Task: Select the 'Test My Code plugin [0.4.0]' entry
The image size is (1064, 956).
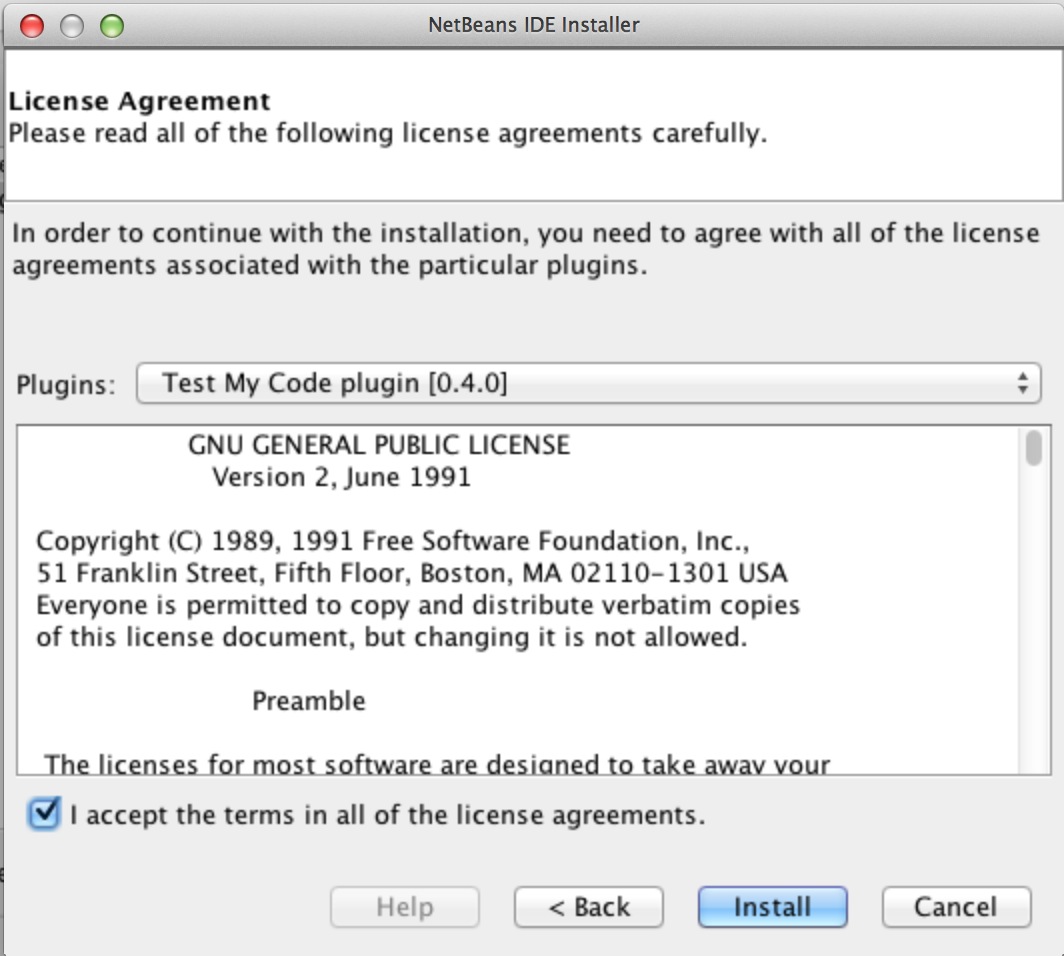Action: coord(335,383)
